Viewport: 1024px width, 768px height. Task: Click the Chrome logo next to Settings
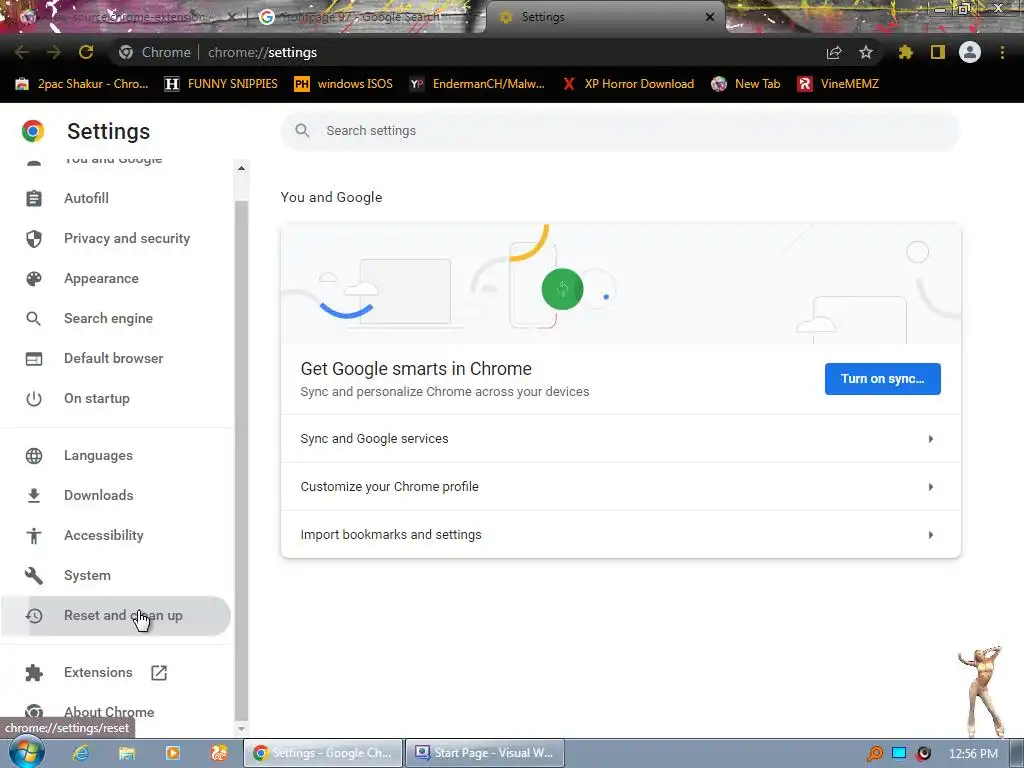(x=33, y=131)
